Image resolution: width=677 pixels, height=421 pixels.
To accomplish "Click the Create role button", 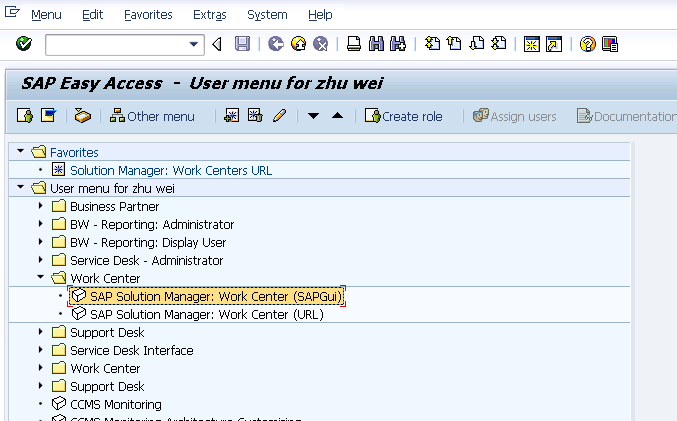I will [x=404, y=116].
